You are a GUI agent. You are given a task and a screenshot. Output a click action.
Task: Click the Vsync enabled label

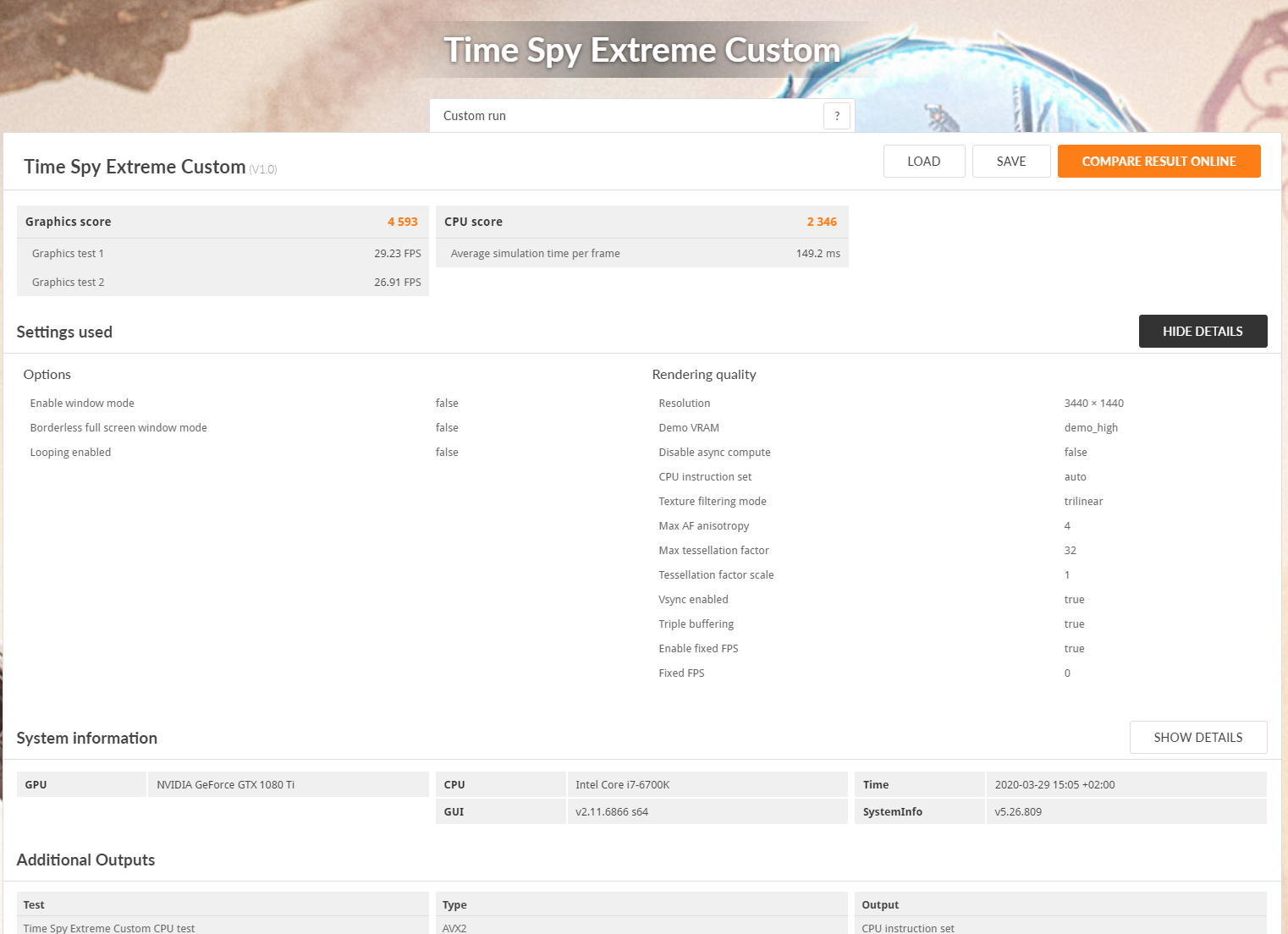[693, 600]
